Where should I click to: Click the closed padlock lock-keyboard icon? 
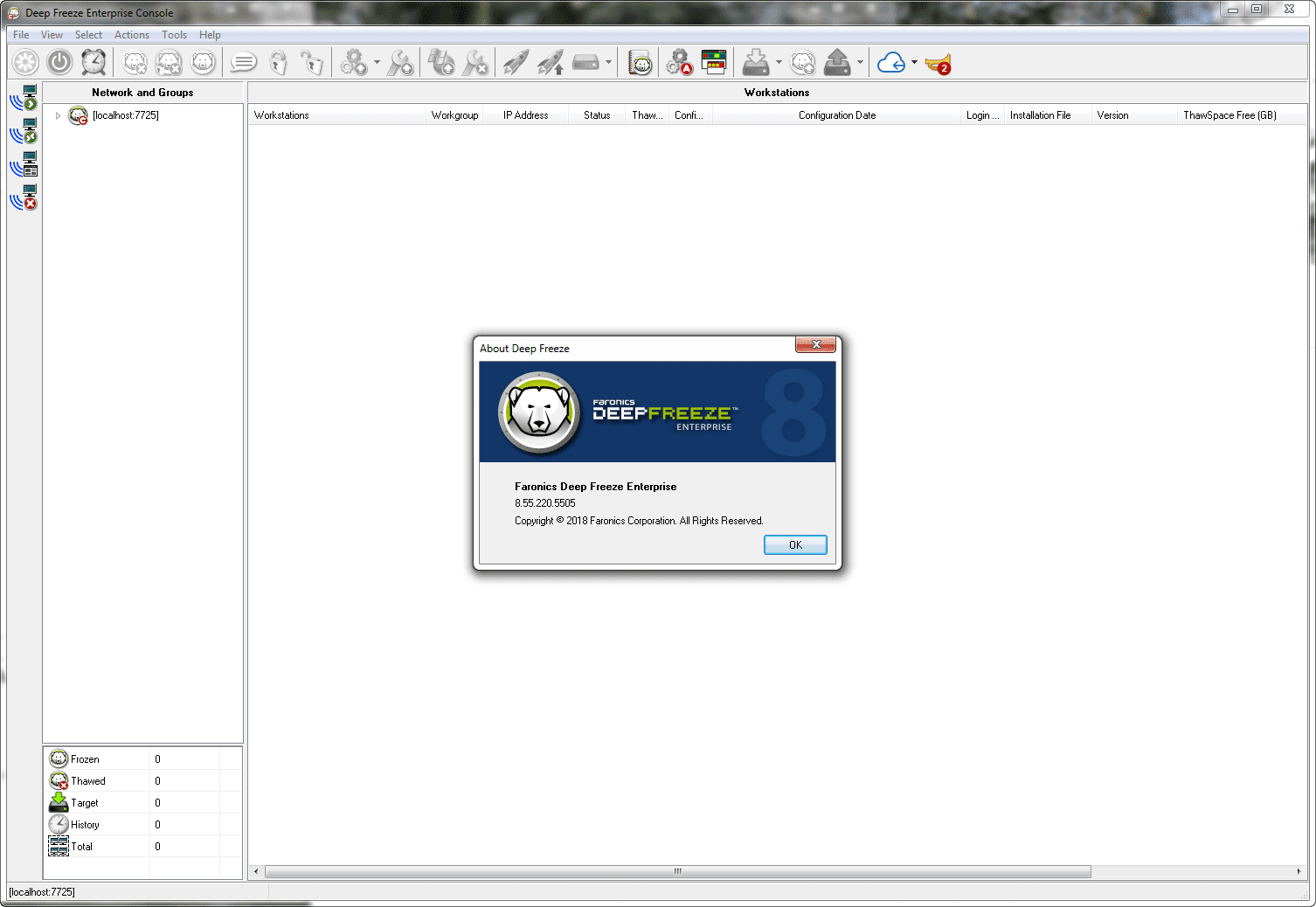(278, 63)
